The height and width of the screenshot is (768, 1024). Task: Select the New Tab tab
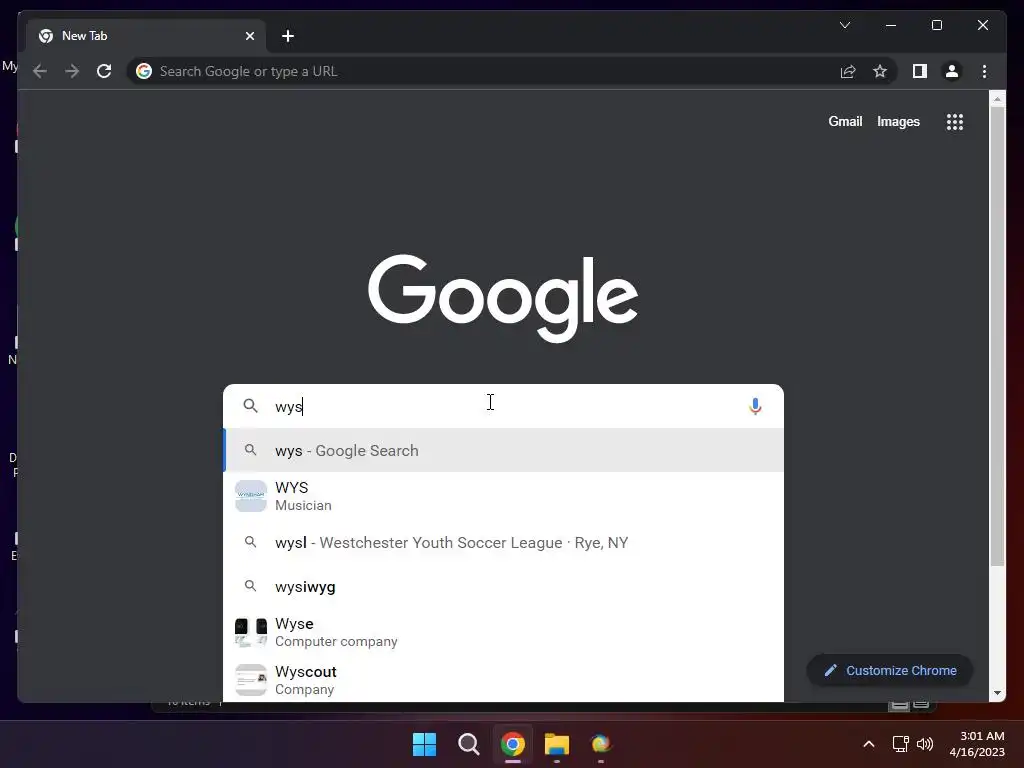pos(146,36)
